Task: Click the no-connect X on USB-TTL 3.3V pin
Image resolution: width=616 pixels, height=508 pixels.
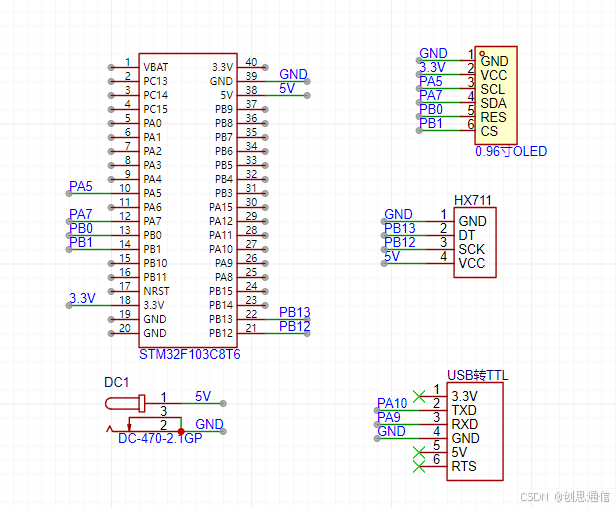Action: point(419,396)
